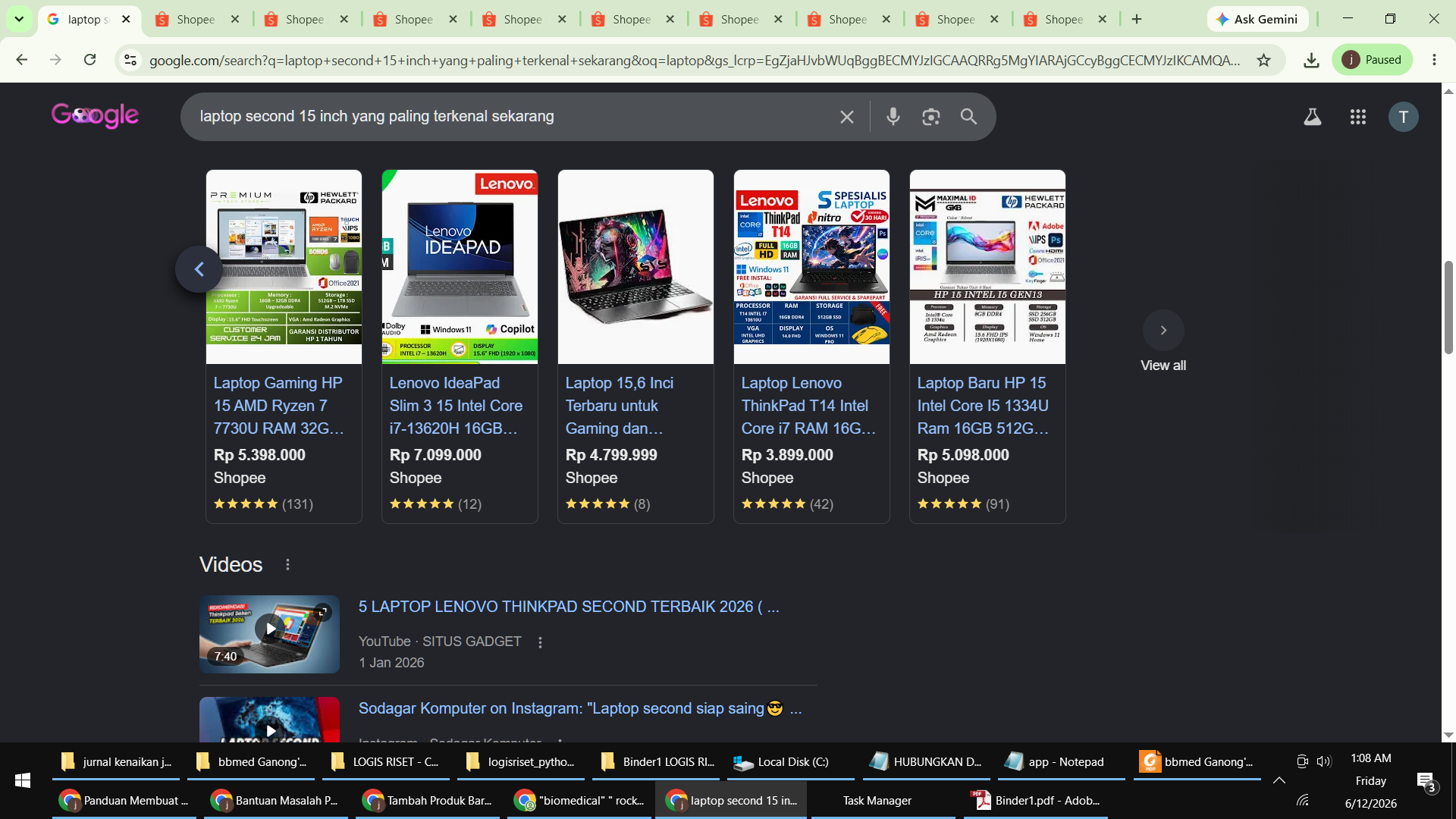Show hidden system tray icons
The height and width of the screenshot is (819, 1456).
coord(1279,780)
